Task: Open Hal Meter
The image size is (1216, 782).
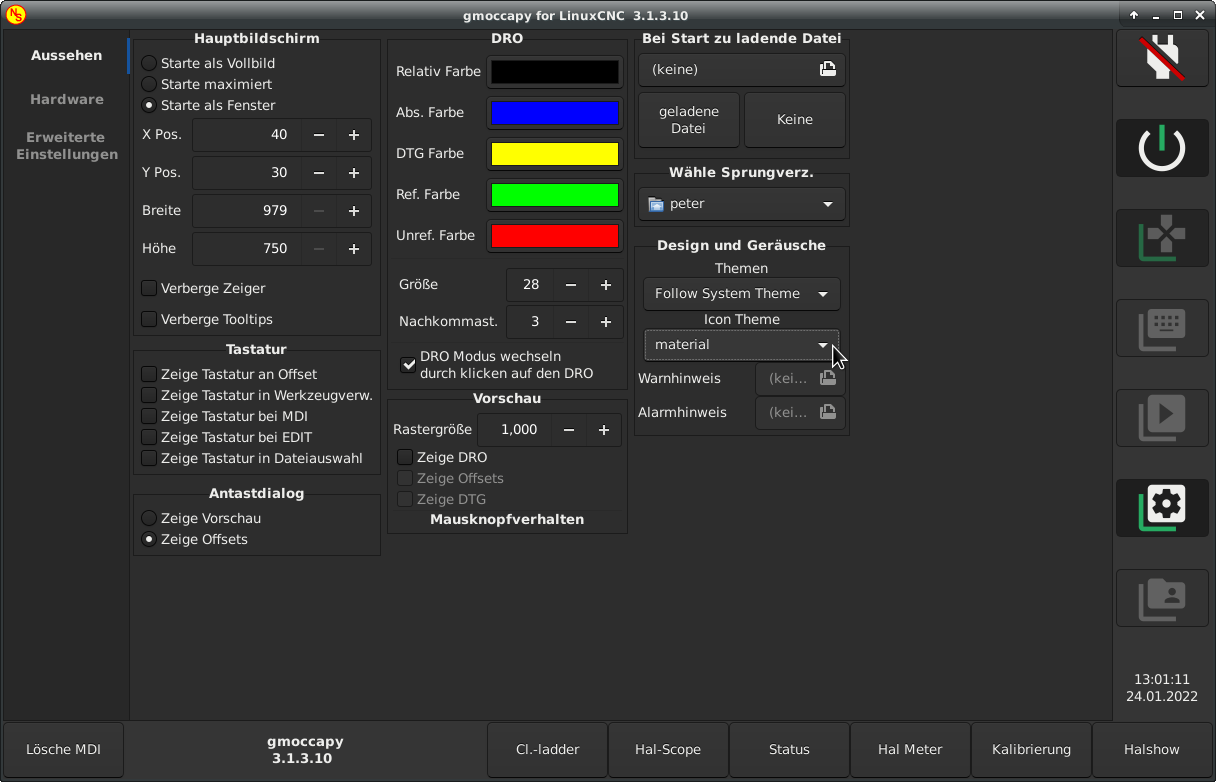Action: (910, 750)
